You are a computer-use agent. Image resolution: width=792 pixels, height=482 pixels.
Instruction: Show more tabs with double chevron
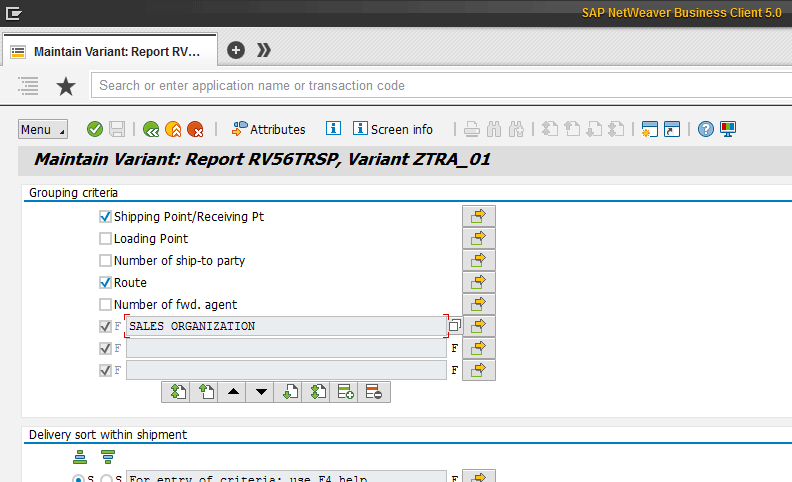(264, 50)
